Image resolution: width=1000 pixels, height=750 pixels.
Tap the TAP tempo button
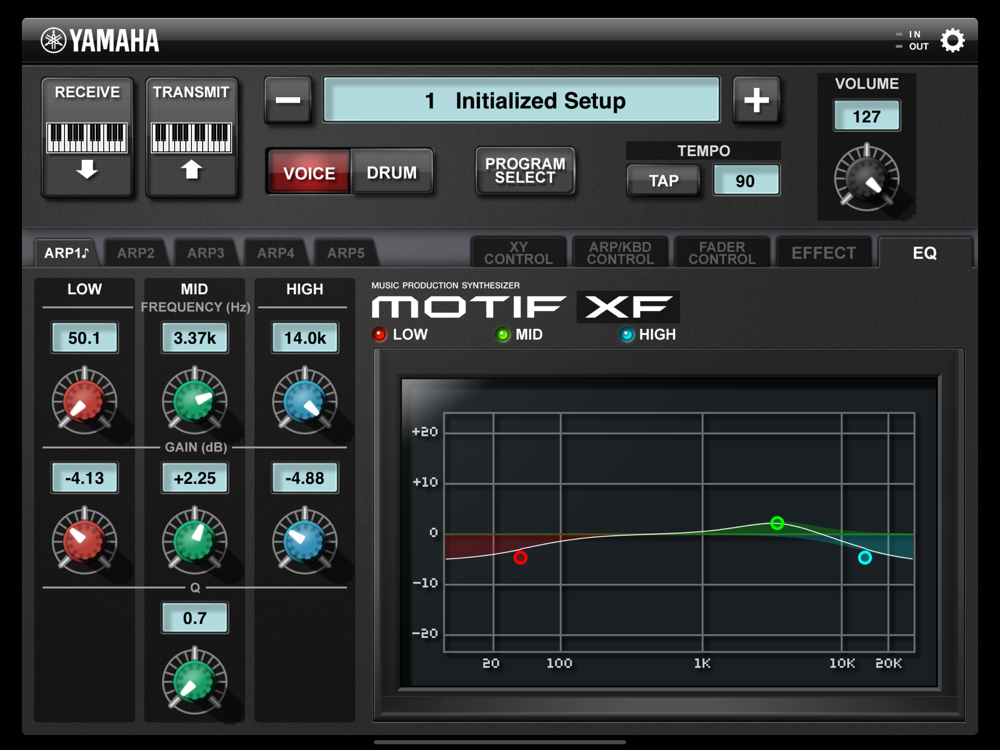(663, 180)
